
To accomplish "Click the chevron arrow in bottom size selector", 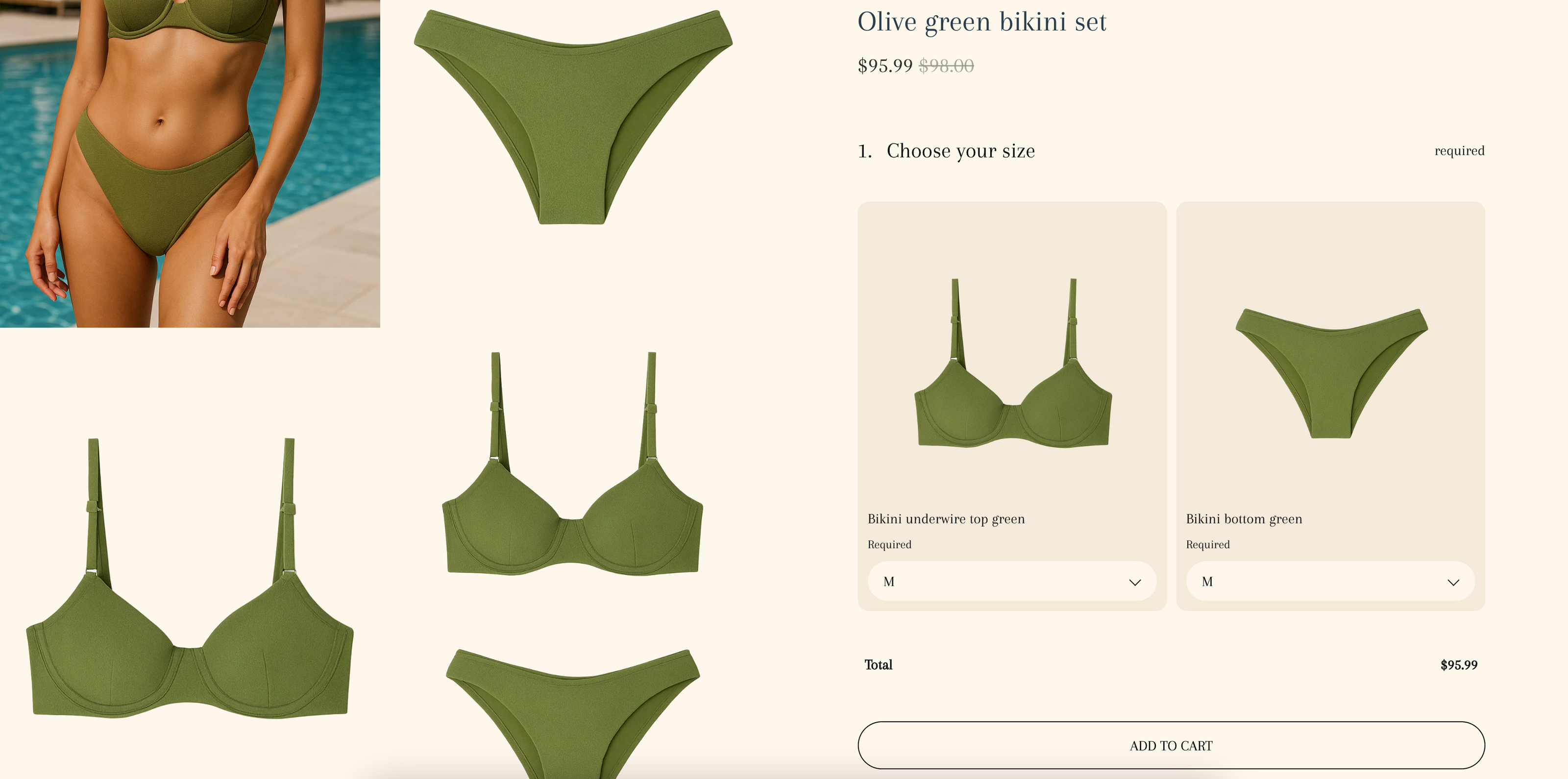I will 1453,583.
